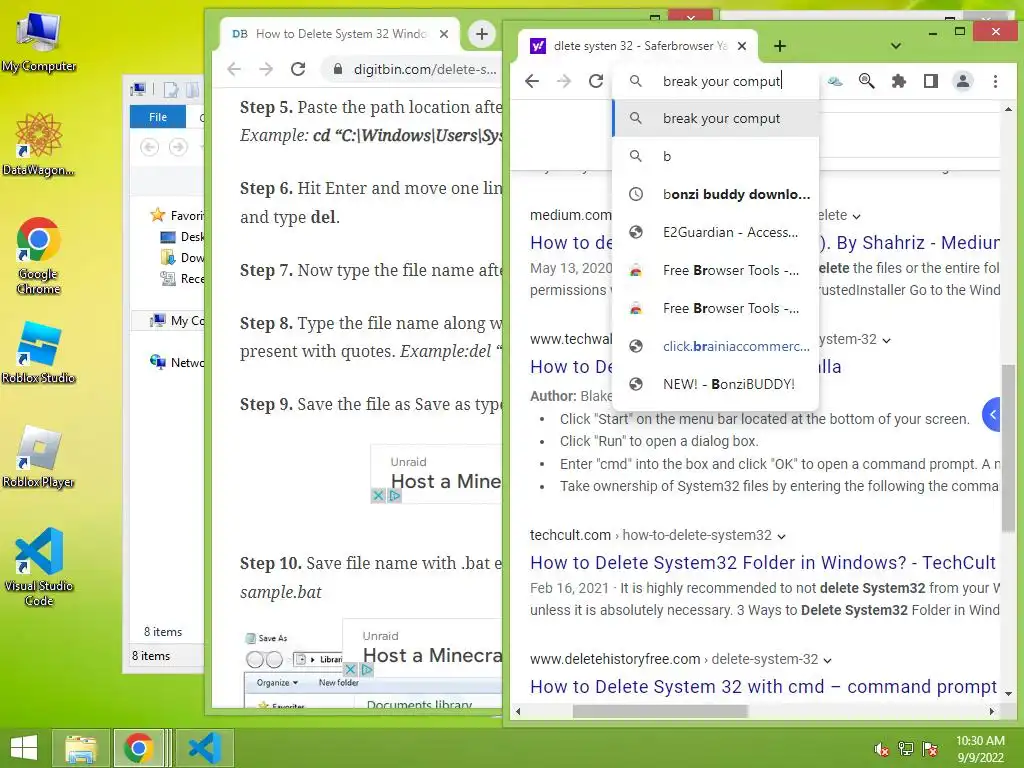Open My Computer desktop icon

38,42
